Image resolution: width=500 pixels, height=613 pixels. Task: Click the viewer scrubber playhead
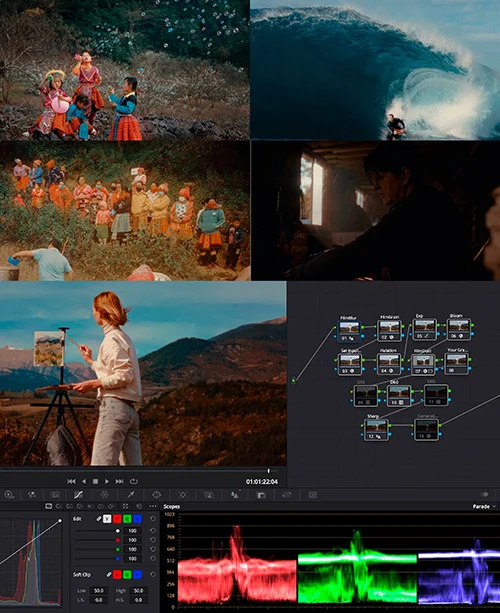pyautogui.click(x=269, y=471)
